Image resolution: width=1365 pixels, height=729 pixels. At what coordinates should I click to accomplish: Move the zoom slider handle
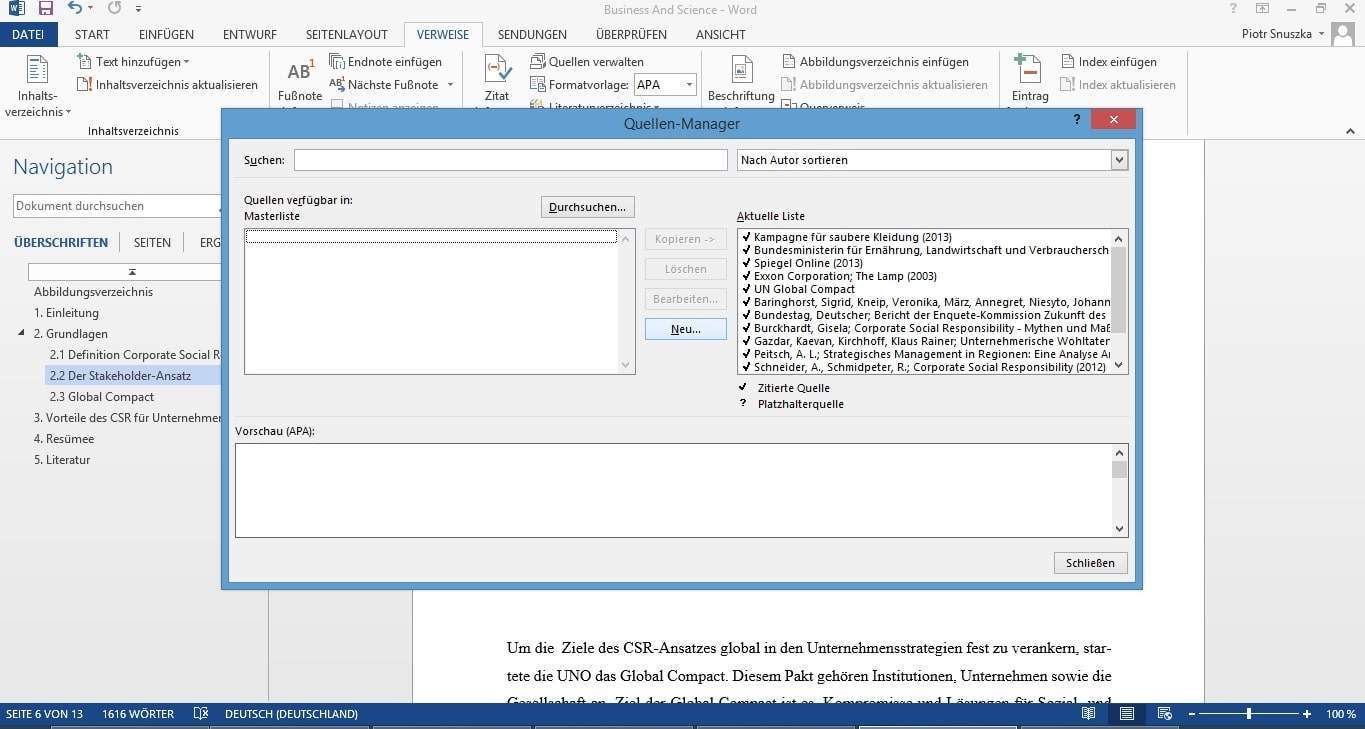click(1249, 714)
